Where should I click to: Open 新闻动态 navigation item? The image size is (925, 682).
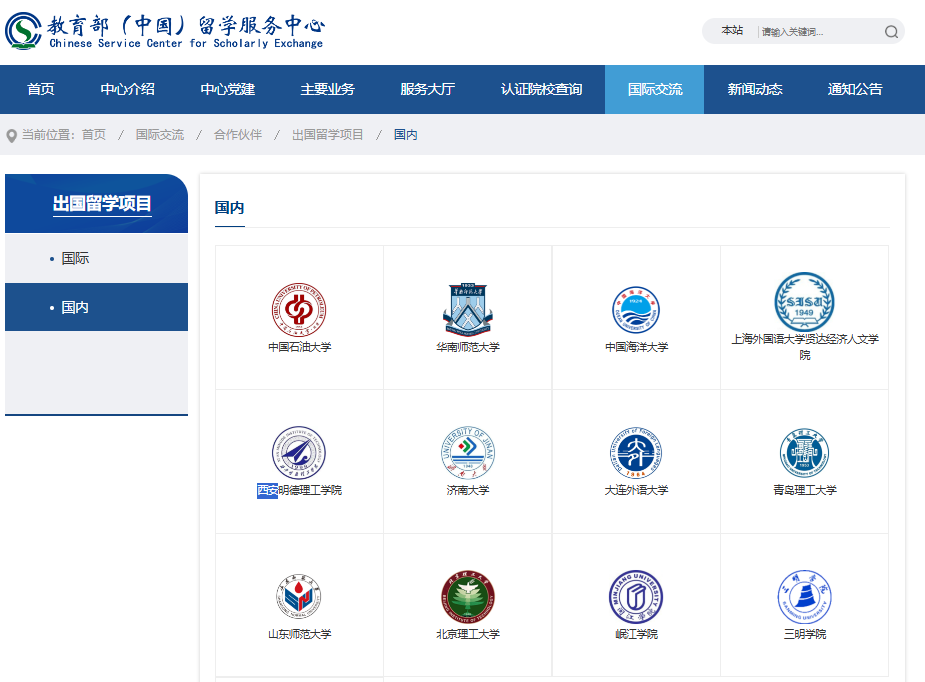[x=755, y=89]
